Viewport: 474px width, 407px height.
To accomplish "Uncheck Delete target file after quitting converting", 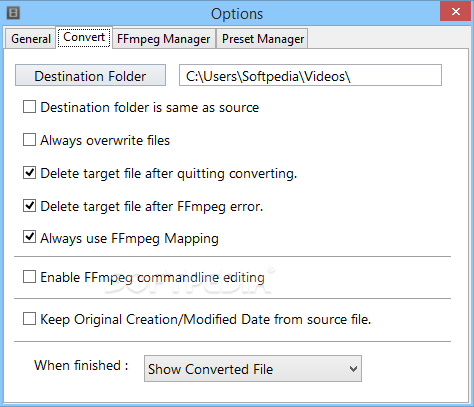I will [29, 173].
